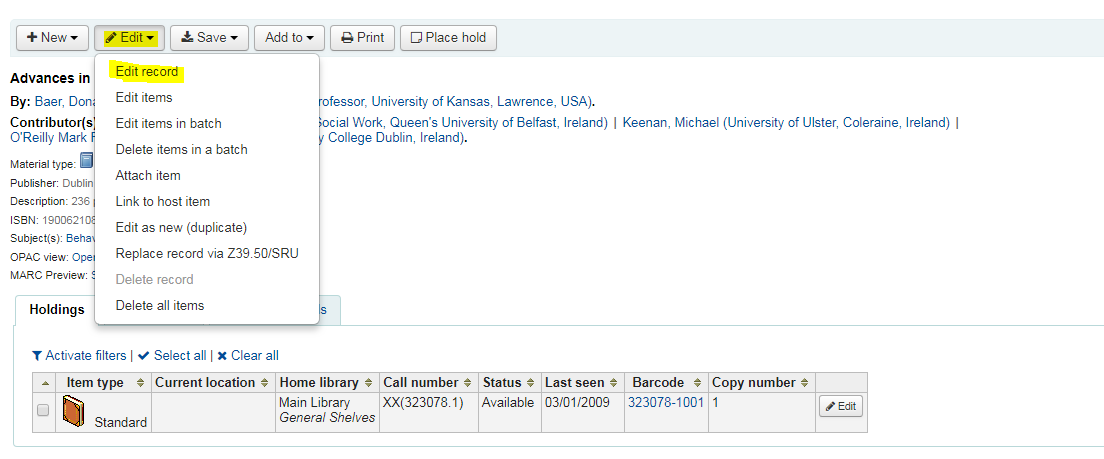Image resolution: width=1104 pixels, height=459 pixels.
Task: Open barcode link 323078-1001
Action: coord(665,403)
